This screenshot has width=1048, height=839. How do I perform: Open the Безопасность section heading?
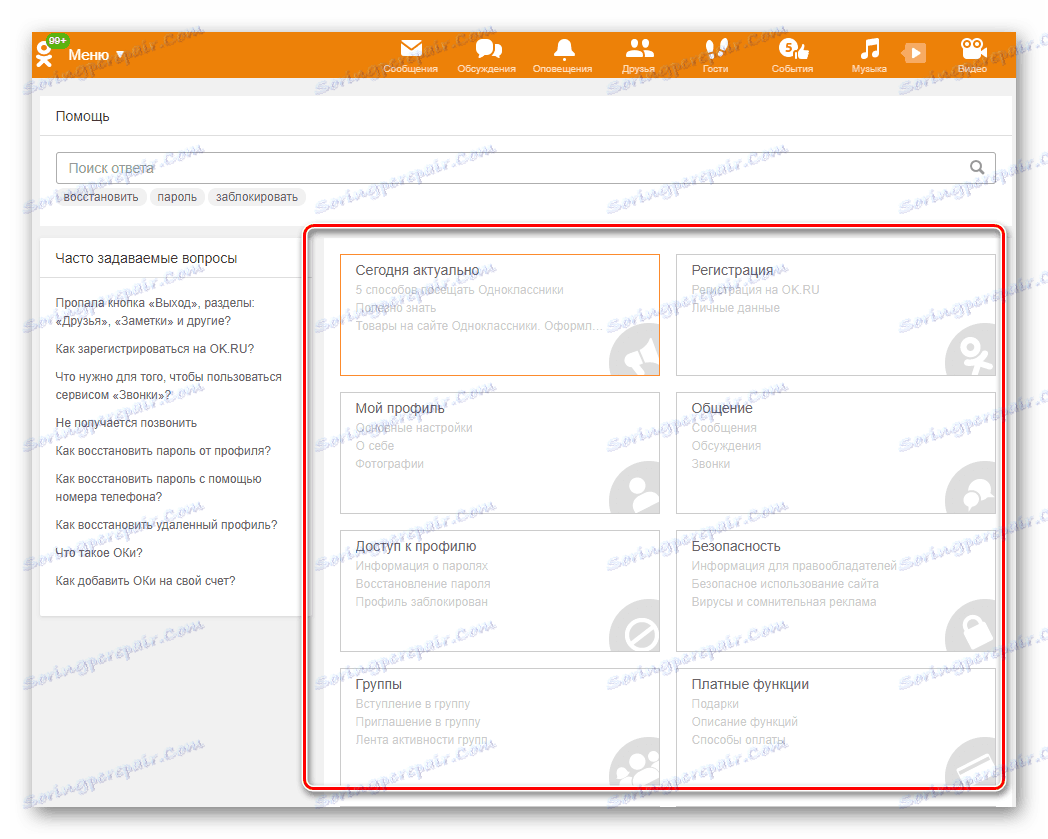[x=736, y=546]
